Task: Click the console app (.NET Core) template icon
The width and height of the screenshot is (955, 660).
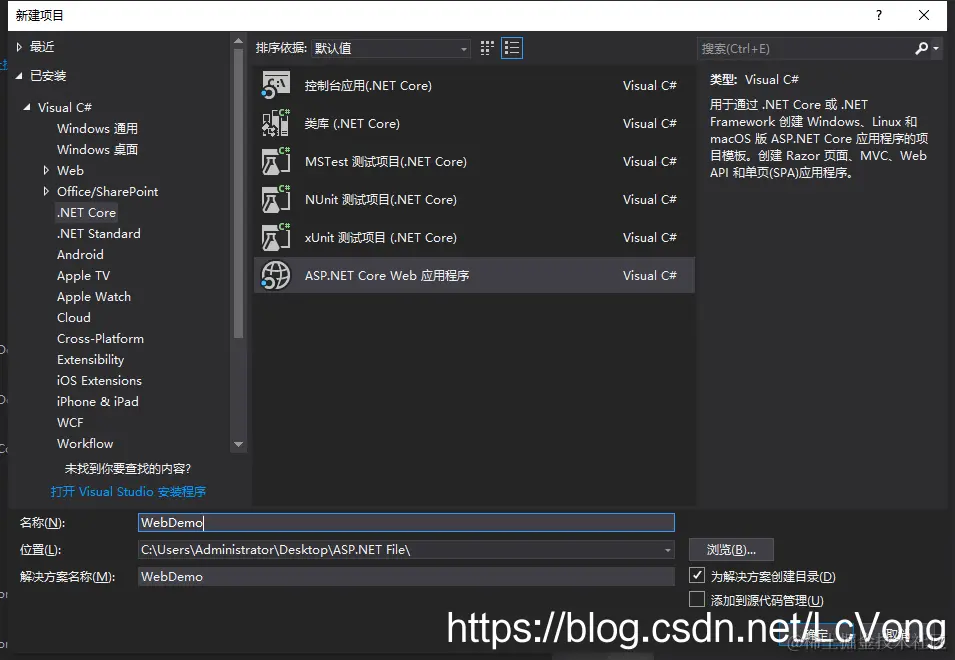Action: point(276,85)
